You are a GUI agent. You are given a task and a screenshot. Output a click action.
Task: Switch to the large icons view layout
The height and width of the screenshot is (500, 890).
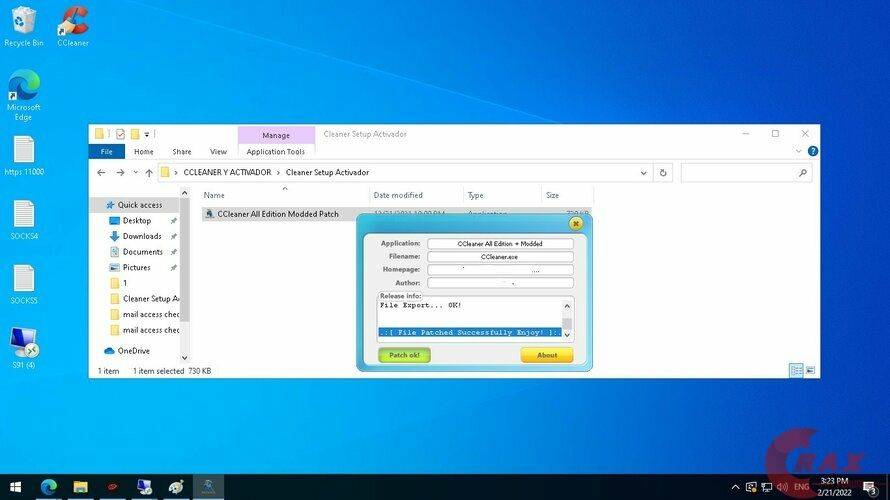click(x=811, y=370)
